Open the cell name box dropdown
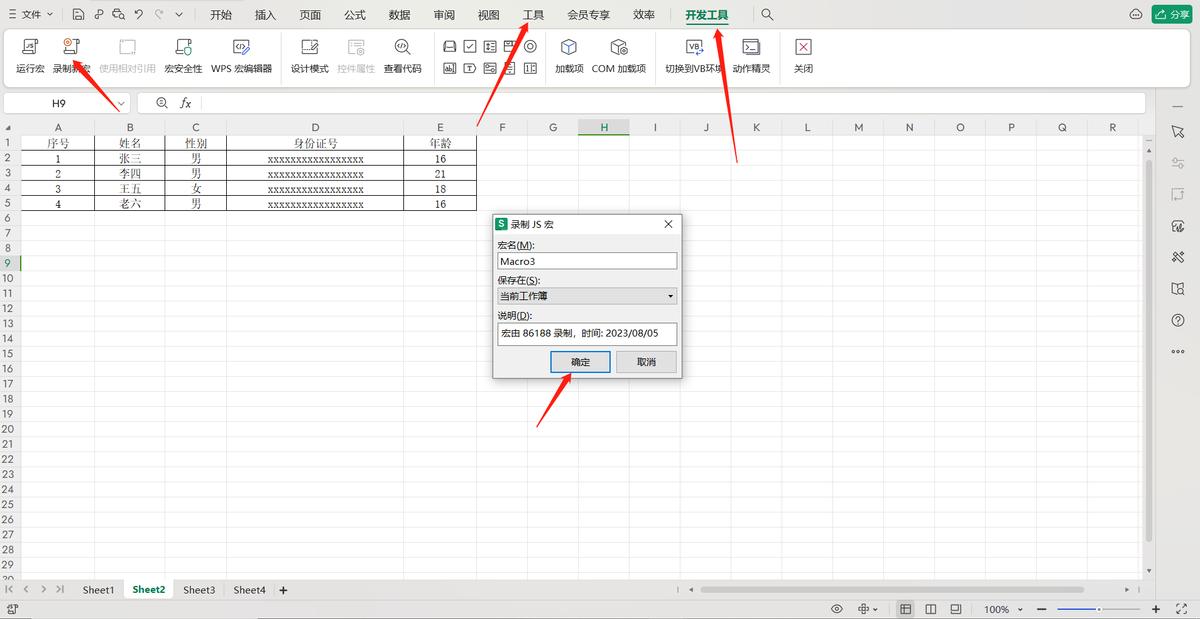This screenshot has height=619, width=1200. point(120,102)
